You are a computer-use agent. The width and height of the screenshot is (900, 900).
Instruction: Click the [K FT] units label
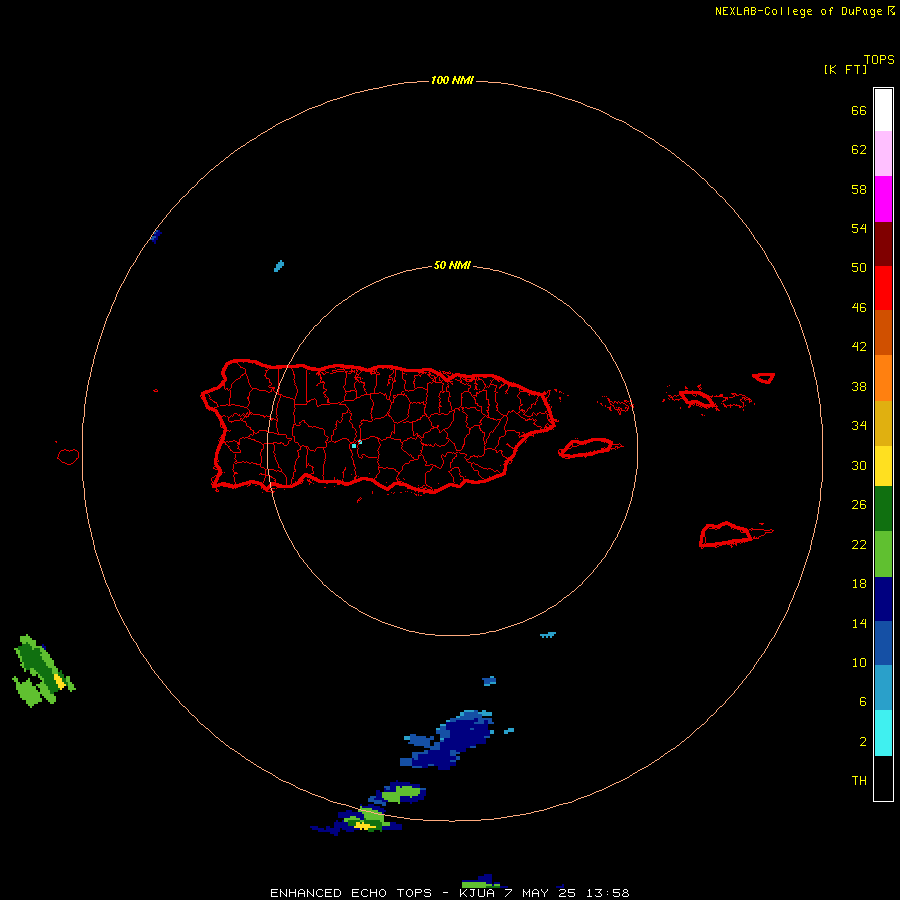845,69
